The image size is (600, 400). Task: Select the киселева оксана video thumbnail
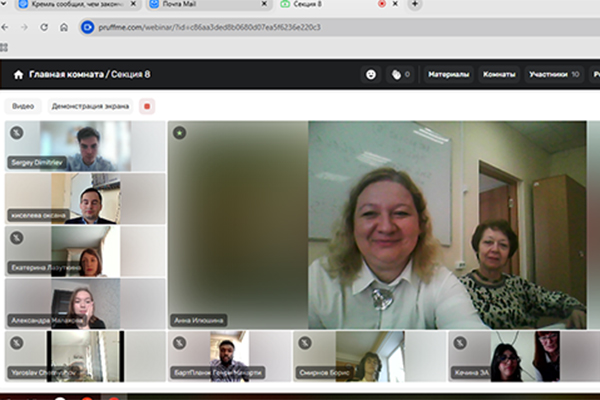[85, 198]
